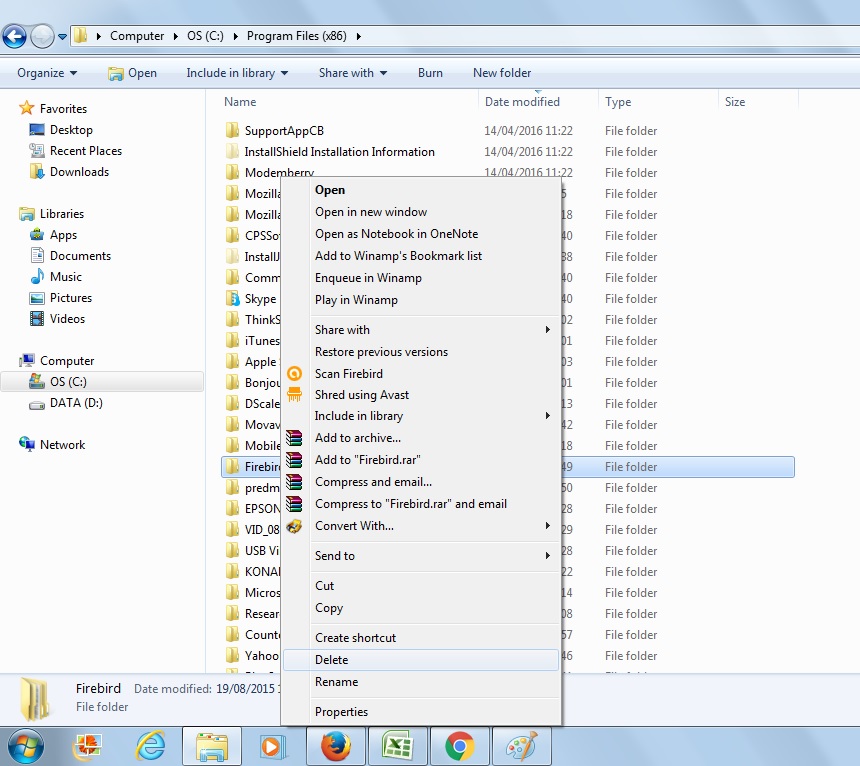Click the Open toolbar button
This screenshot has width=860, height=766.
132,73
